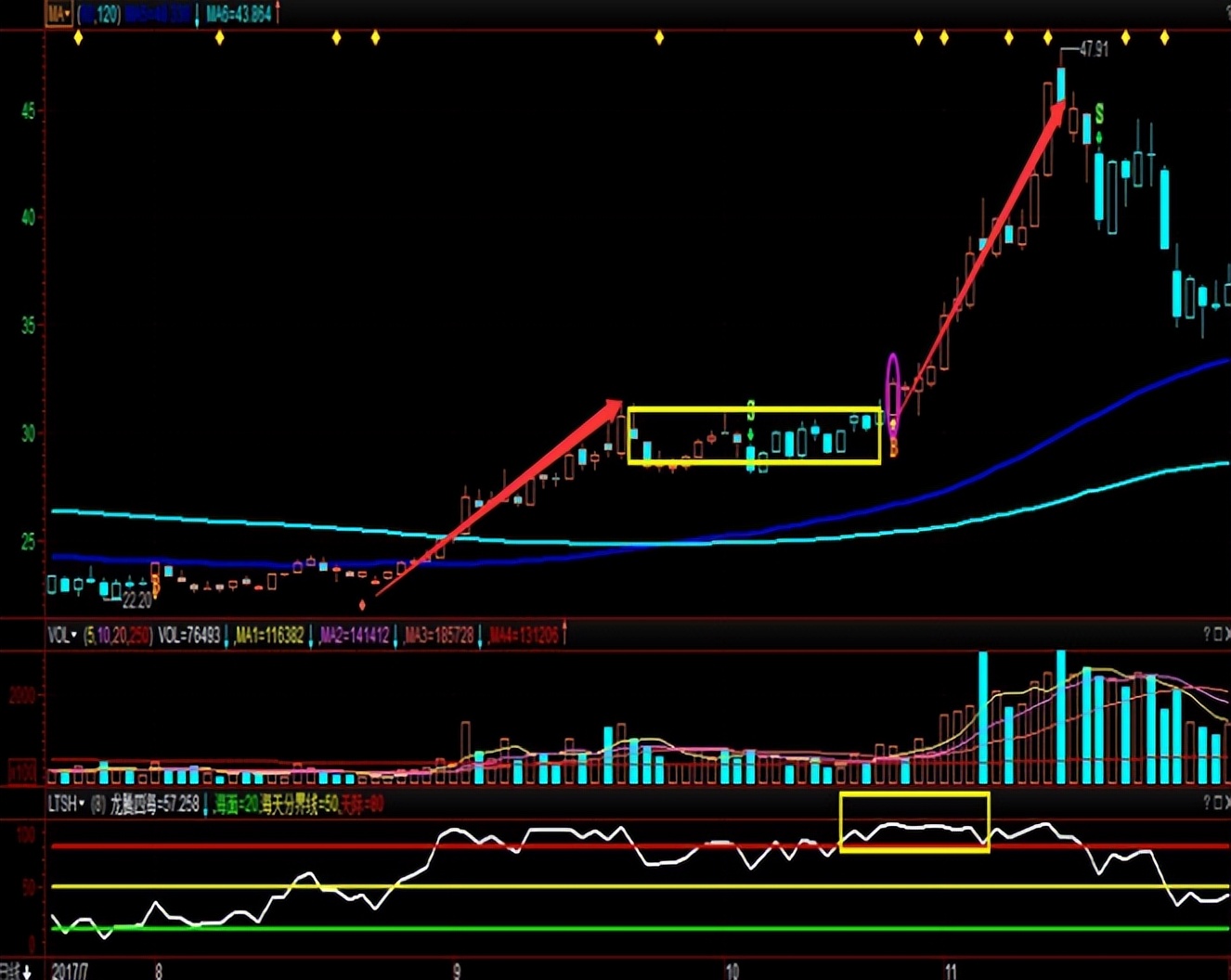
Task: Click the month 9 label on the date axis
Action: tap(457, 972)
